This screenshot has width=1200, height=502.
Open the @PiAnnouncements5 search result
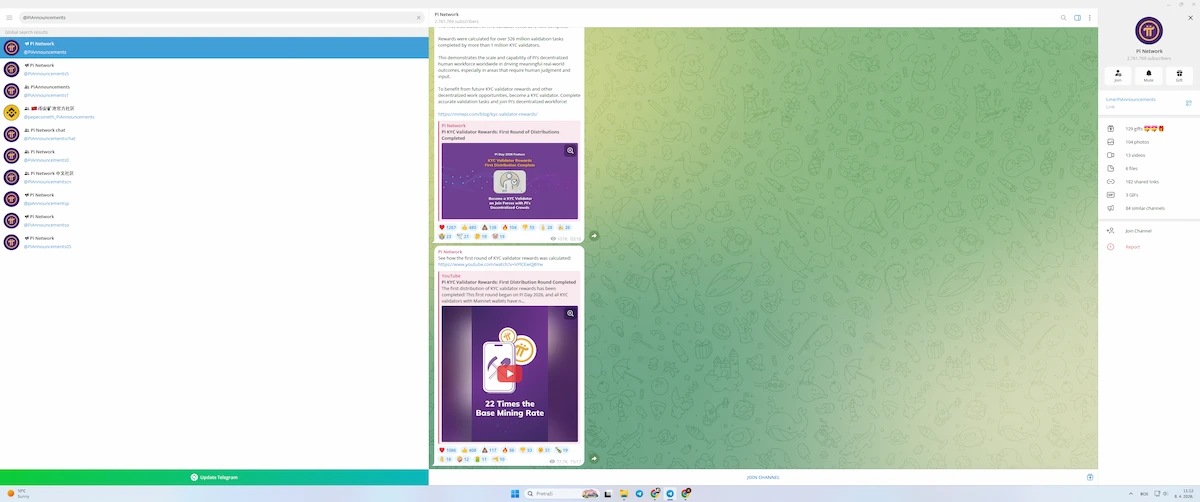[214, 69]
